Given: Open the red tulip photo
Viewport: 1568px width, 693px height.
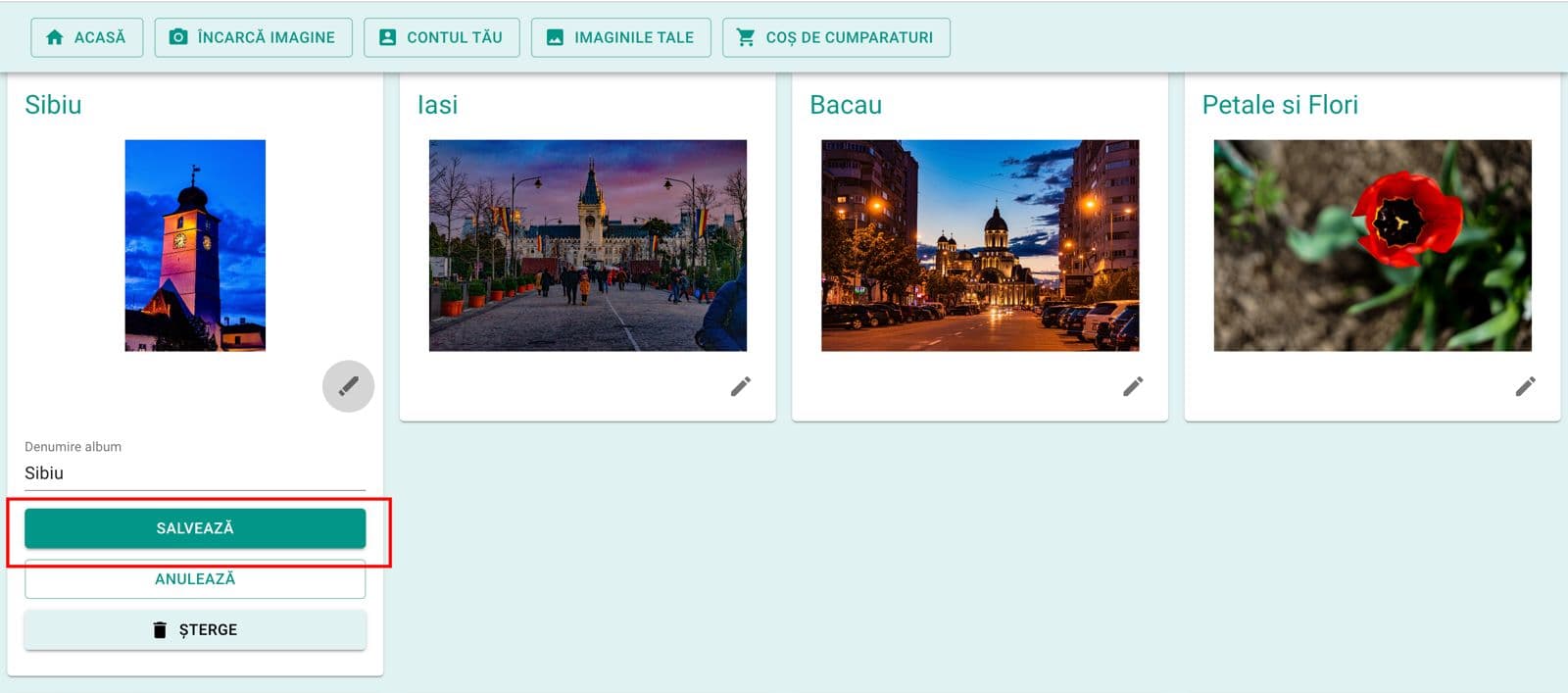Looking at the screenshot, I should pyautogui.click(x=1372, y=245).
